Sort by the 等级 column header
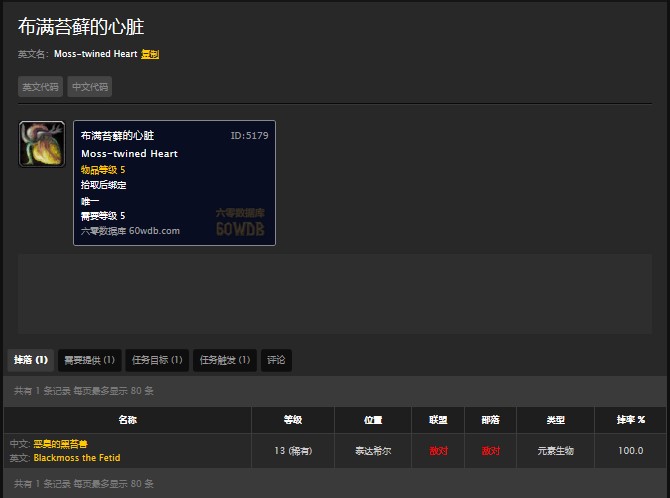The width and height of the screenshot is (670, 498). (292, 420)
